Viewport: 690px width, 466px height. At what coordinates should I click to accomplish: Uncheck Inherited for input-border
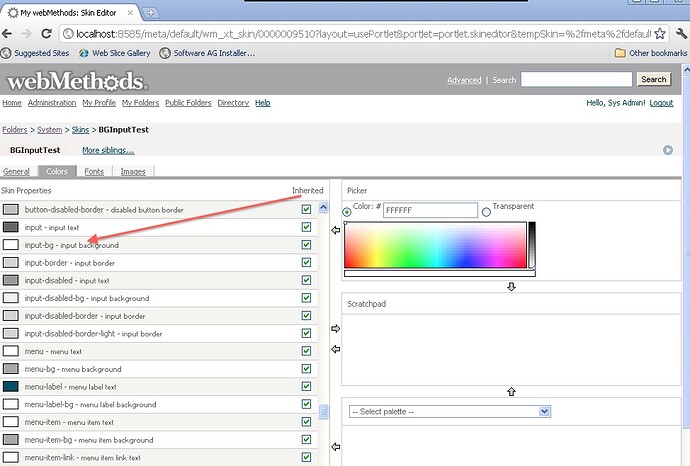(x=307, y=262)
